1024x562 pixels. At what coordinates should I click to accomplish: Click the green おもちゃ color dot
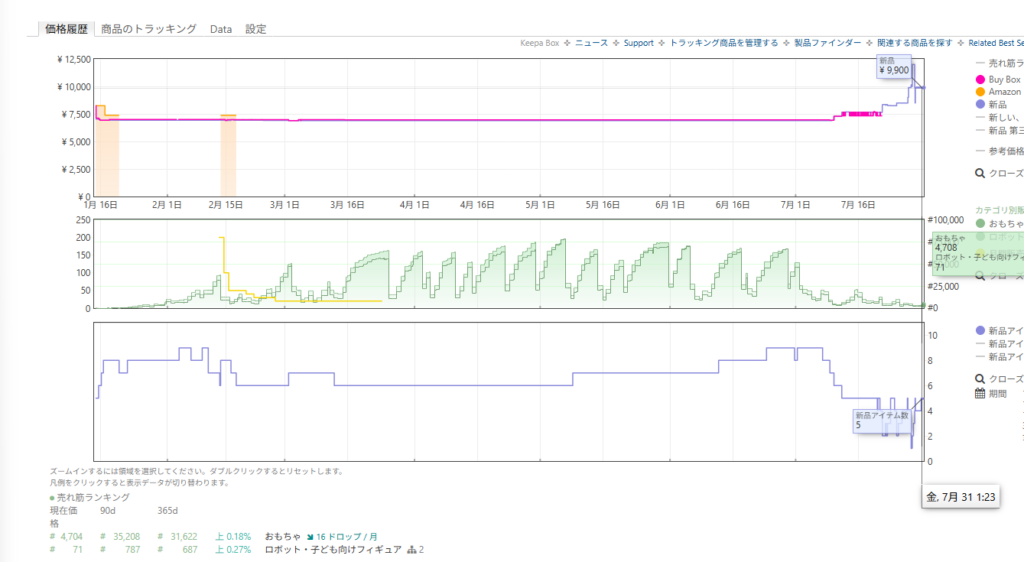click(x=980, y=223)
